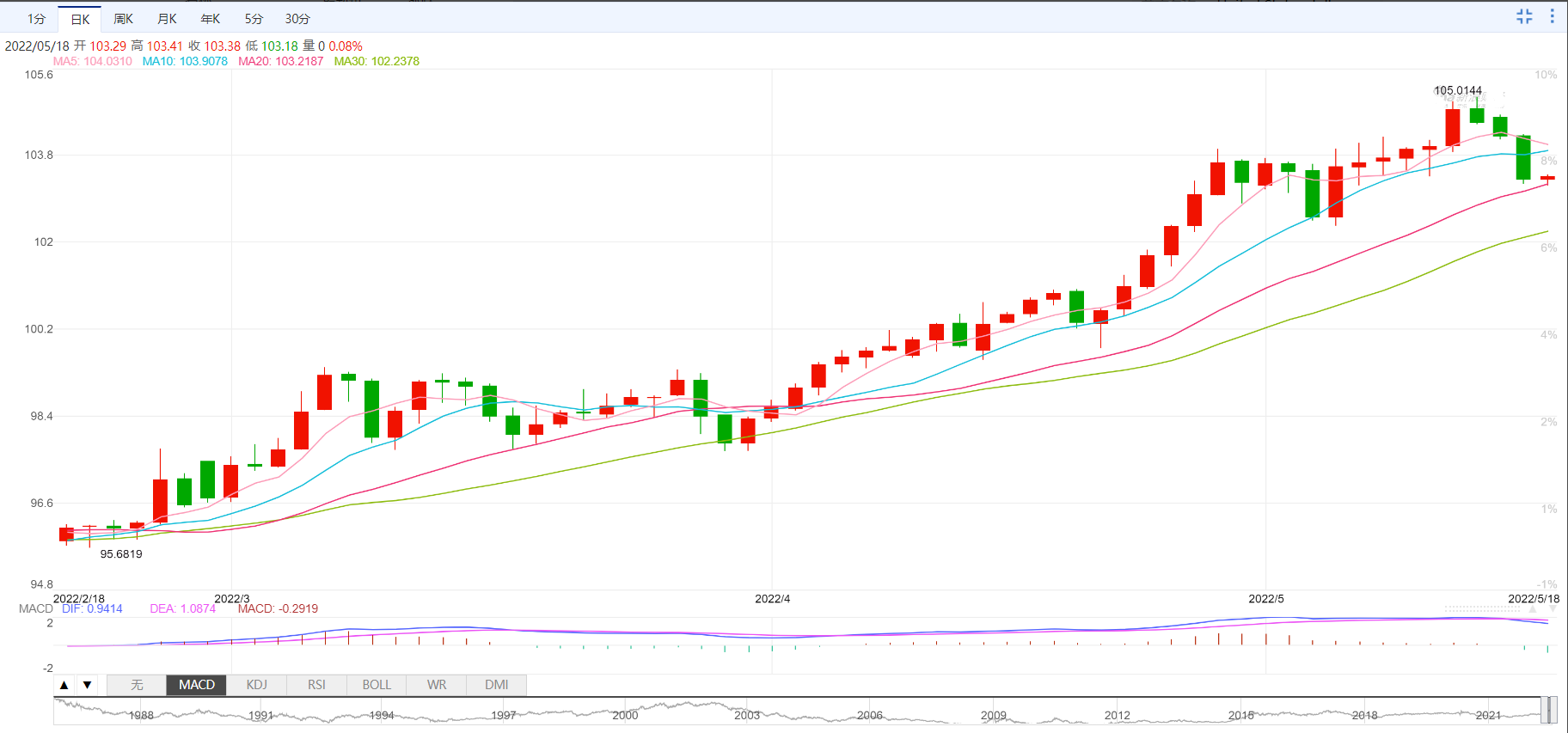Click the 2022/2/18 start date label
This screenshot has height=733, width=1568.
click(x=79, y=598)
